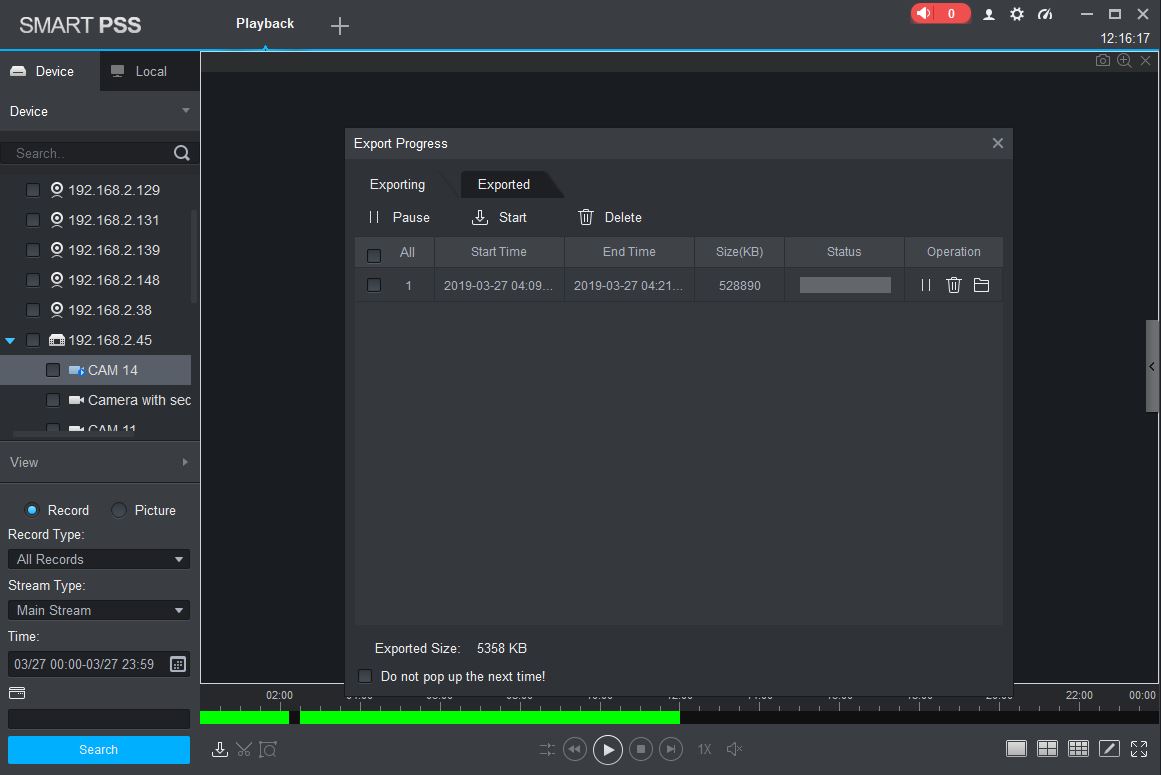Toggle sync playback icon

547,749
